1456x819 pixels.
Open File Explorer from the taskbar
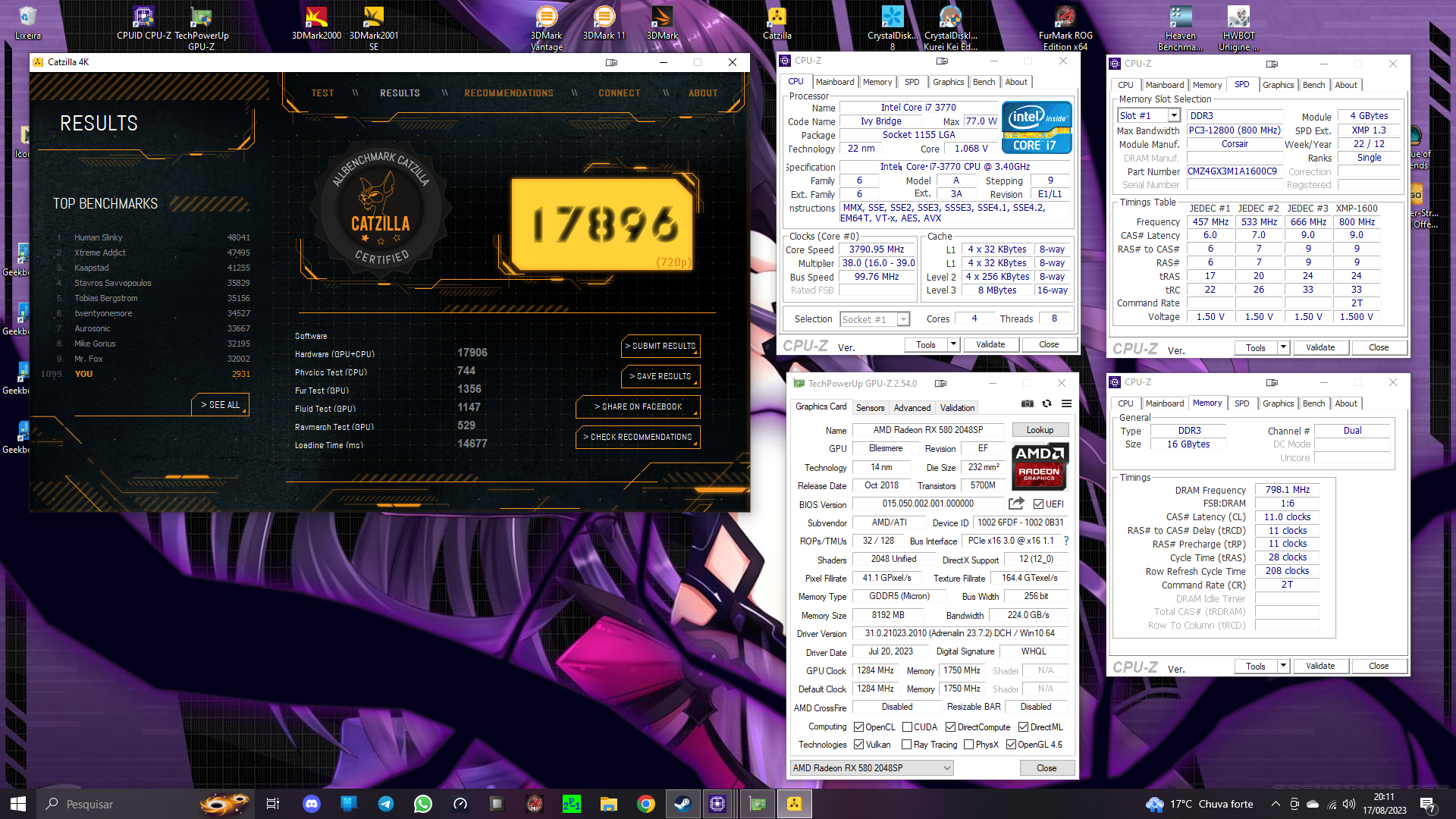click(x=609, y=804)
